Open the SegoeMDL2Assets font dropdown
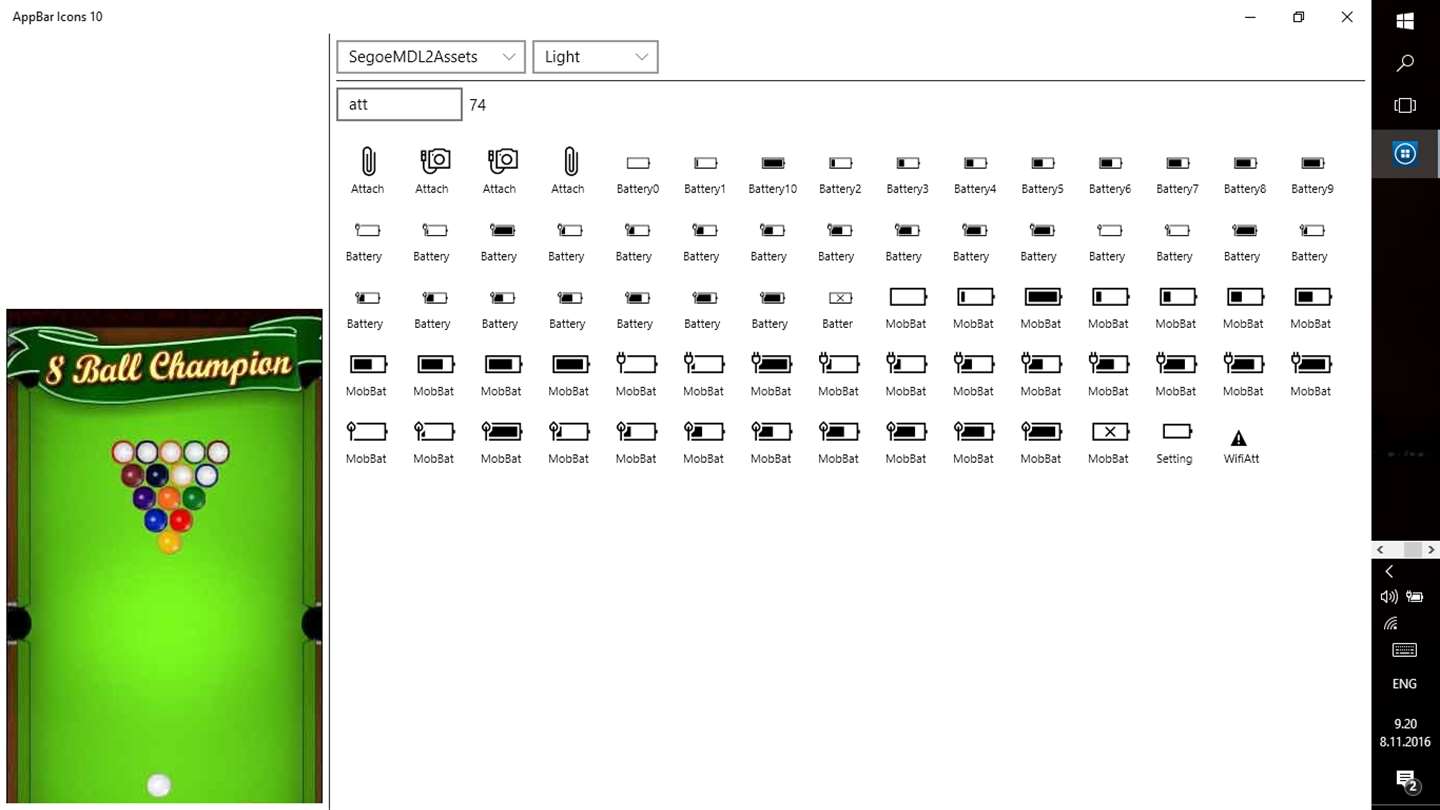 coord(431,57)
